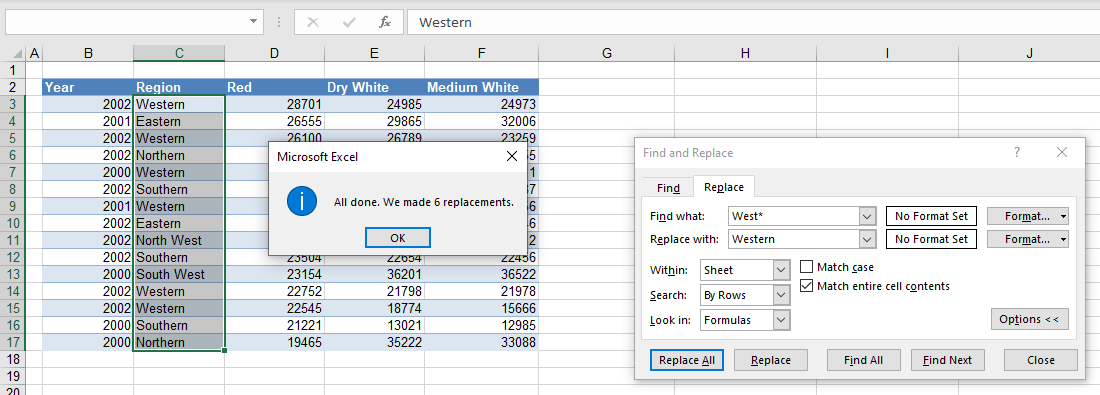Select row 18 header
This screenshot has width=1100, height=395.
coord(13,359)
